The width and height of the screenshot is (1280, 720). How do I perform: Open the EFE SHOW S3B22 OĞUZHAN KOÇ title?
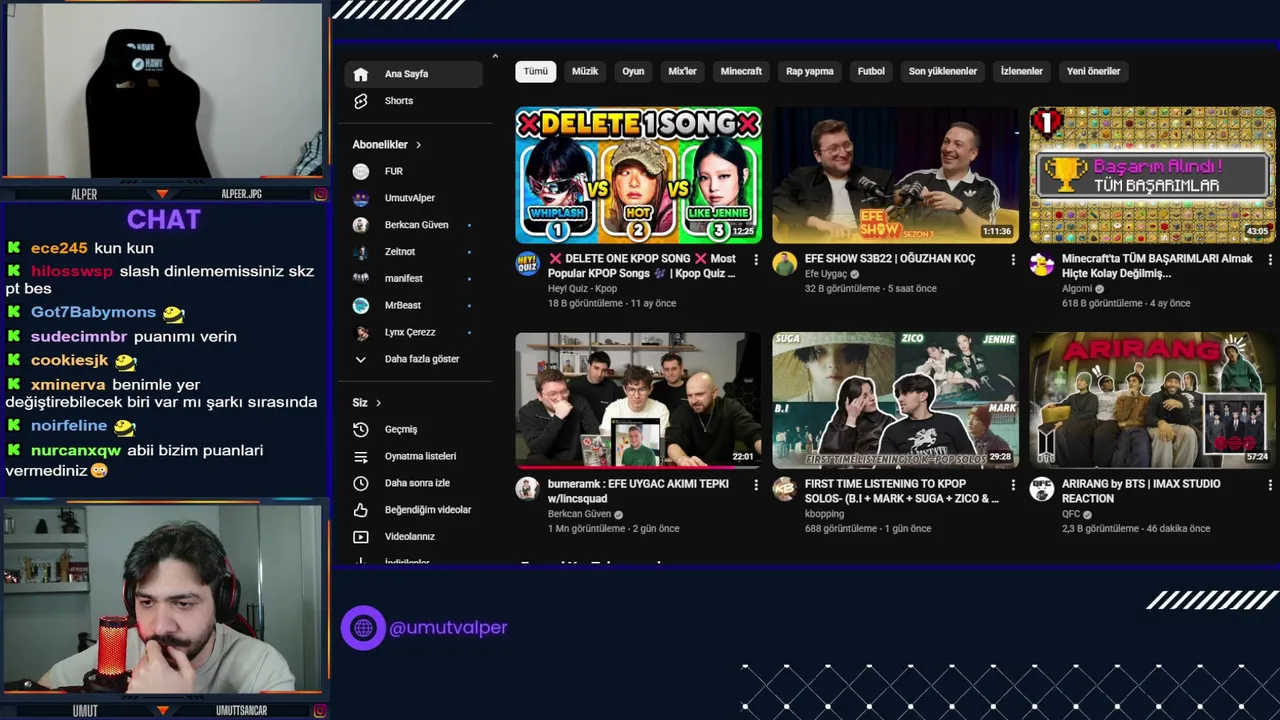click(x=890, y=259)
